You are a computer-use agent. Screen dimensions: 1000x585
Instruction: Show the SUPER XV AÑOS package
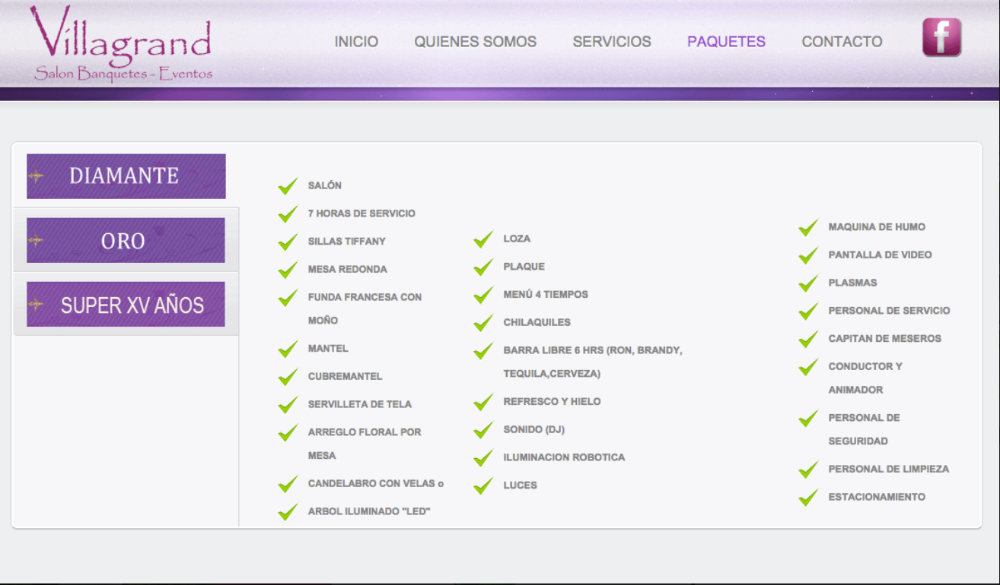(126, 305)
